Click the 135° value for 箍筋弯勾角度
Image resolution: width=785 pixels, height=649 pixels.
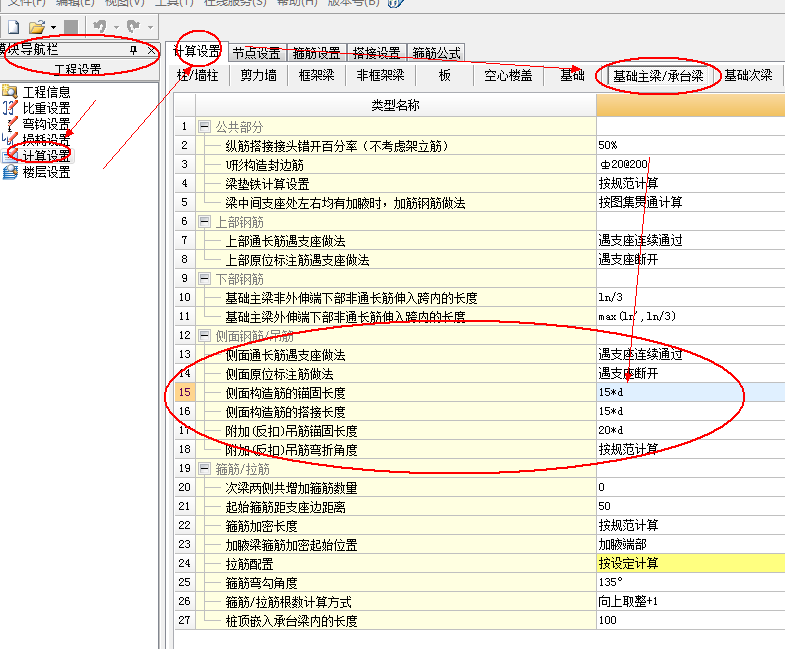click(690, 582)
